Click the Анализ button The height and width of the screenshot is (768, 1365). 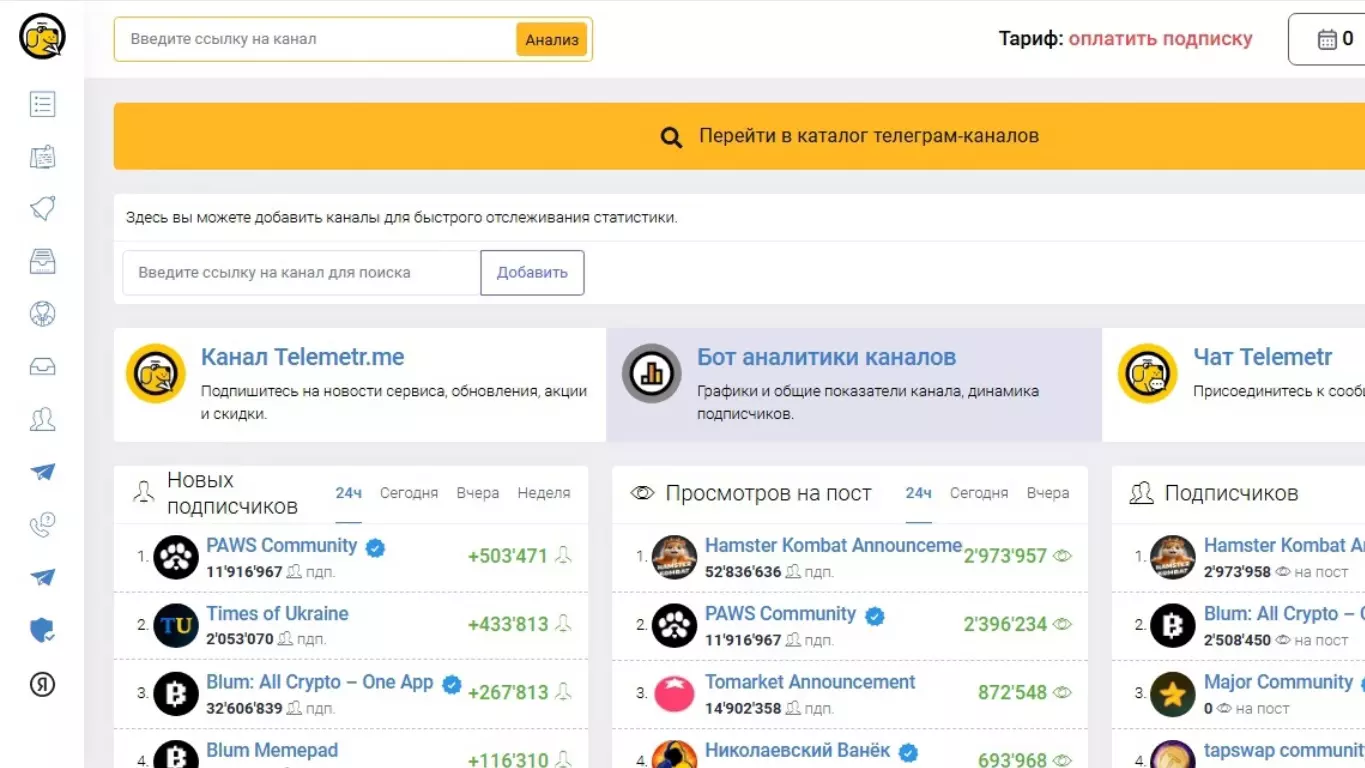pos(552,40)
